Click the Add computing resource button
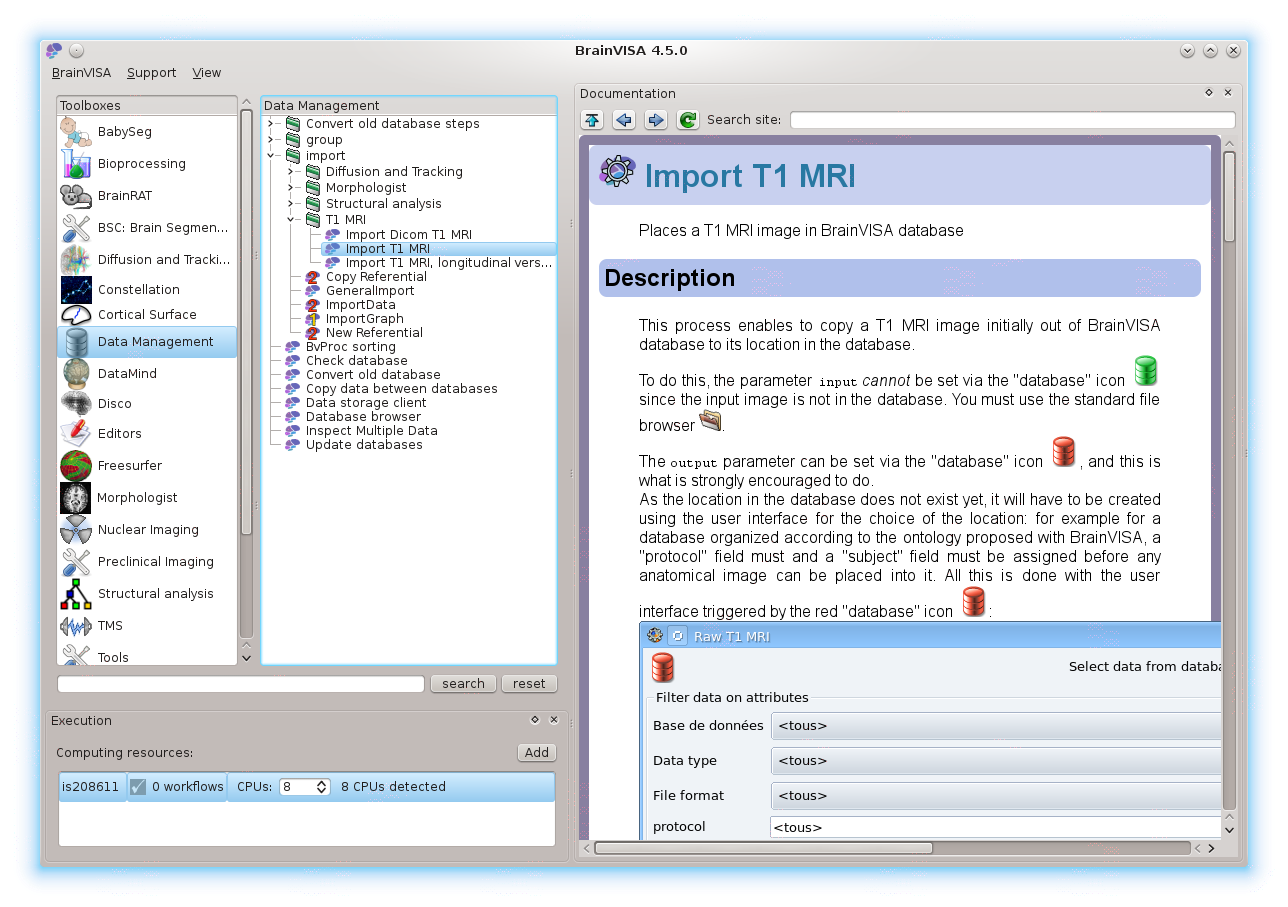The width and height of the screenshot is (1288, 907). pos(536,753)
